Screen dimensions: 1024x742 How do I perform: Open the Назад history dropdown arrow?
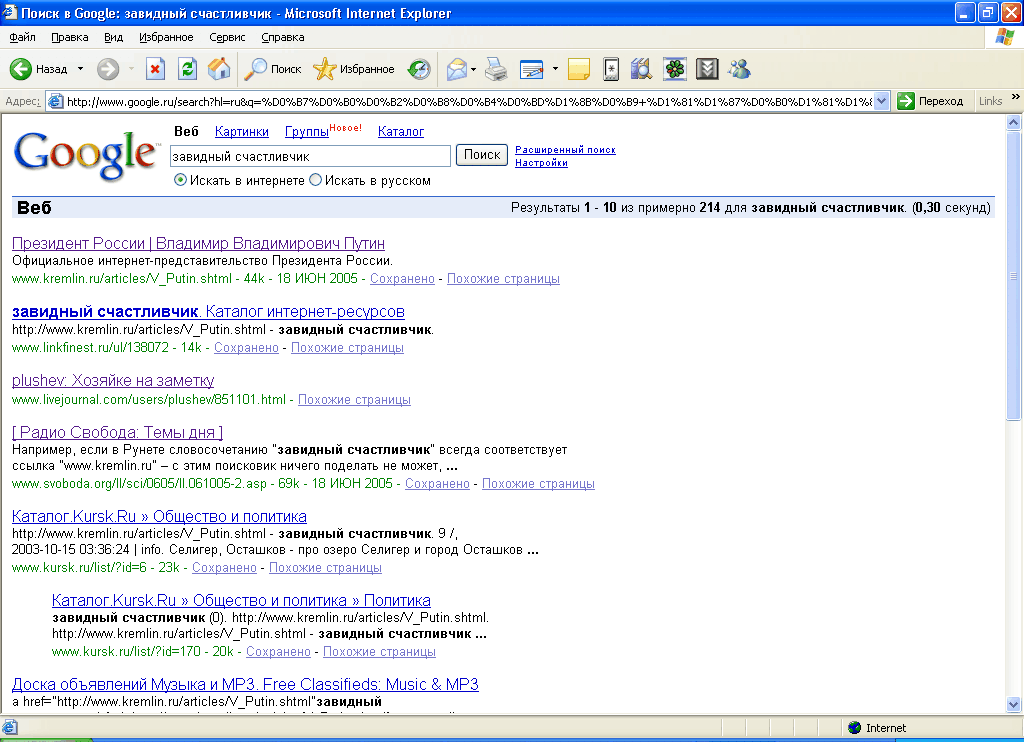80,69
